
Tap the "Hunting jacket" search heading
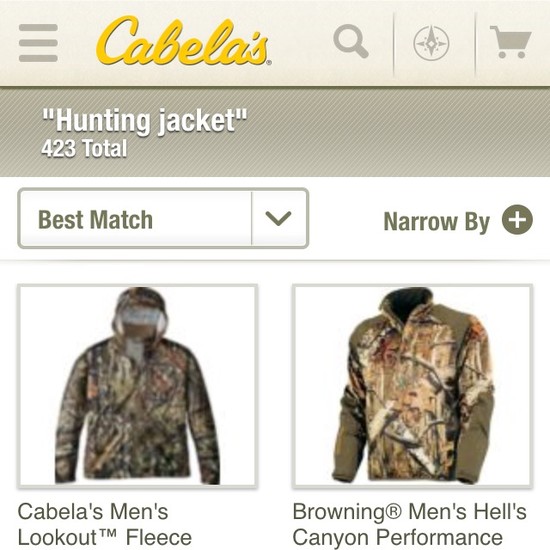click(x=145, y=121)
